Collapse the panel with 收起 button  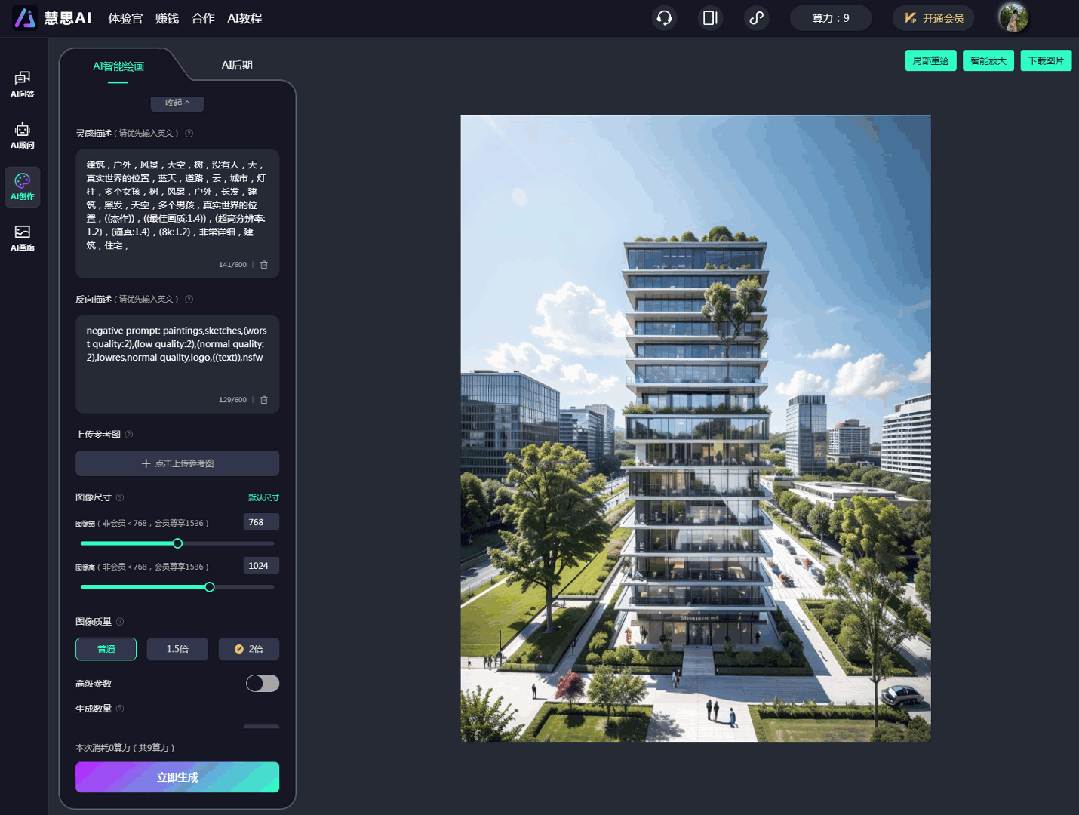[x=177, y=103]
